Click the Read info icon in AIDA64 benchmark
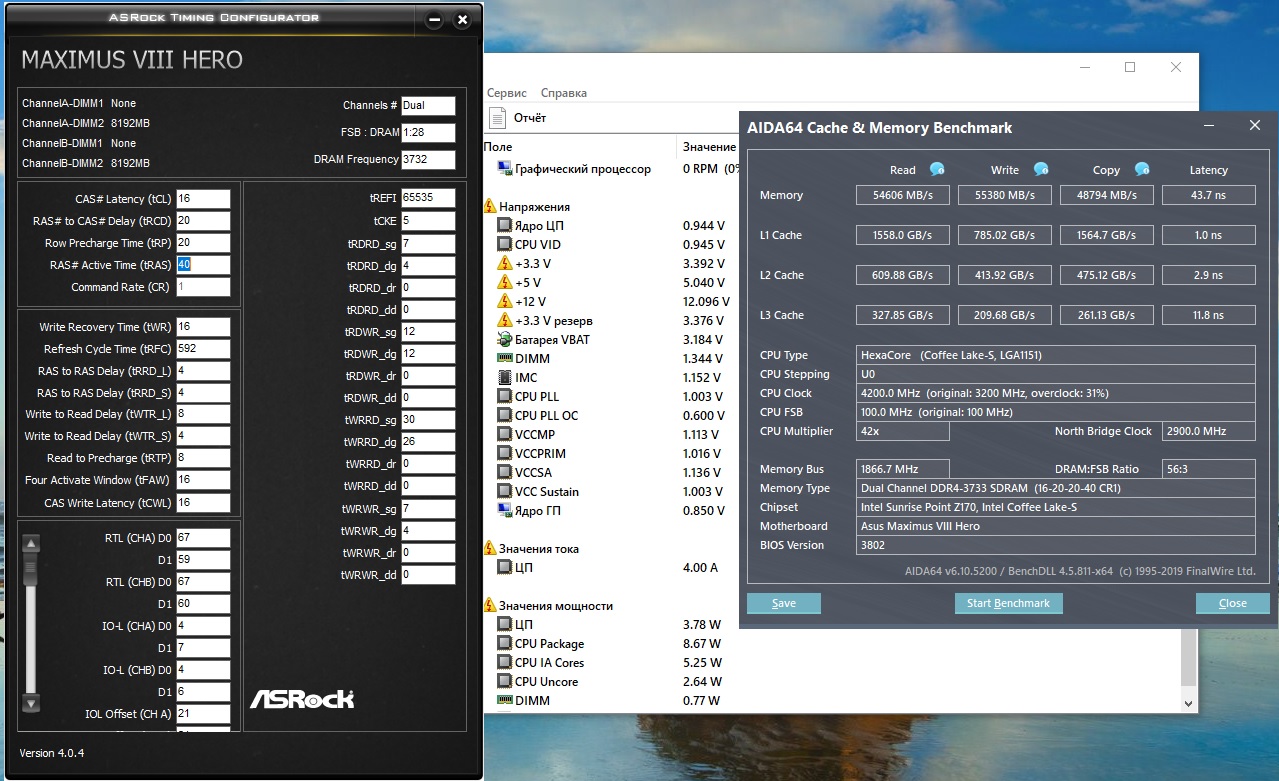The width and height of the screenshot is (1279, 781). (937, 169)
